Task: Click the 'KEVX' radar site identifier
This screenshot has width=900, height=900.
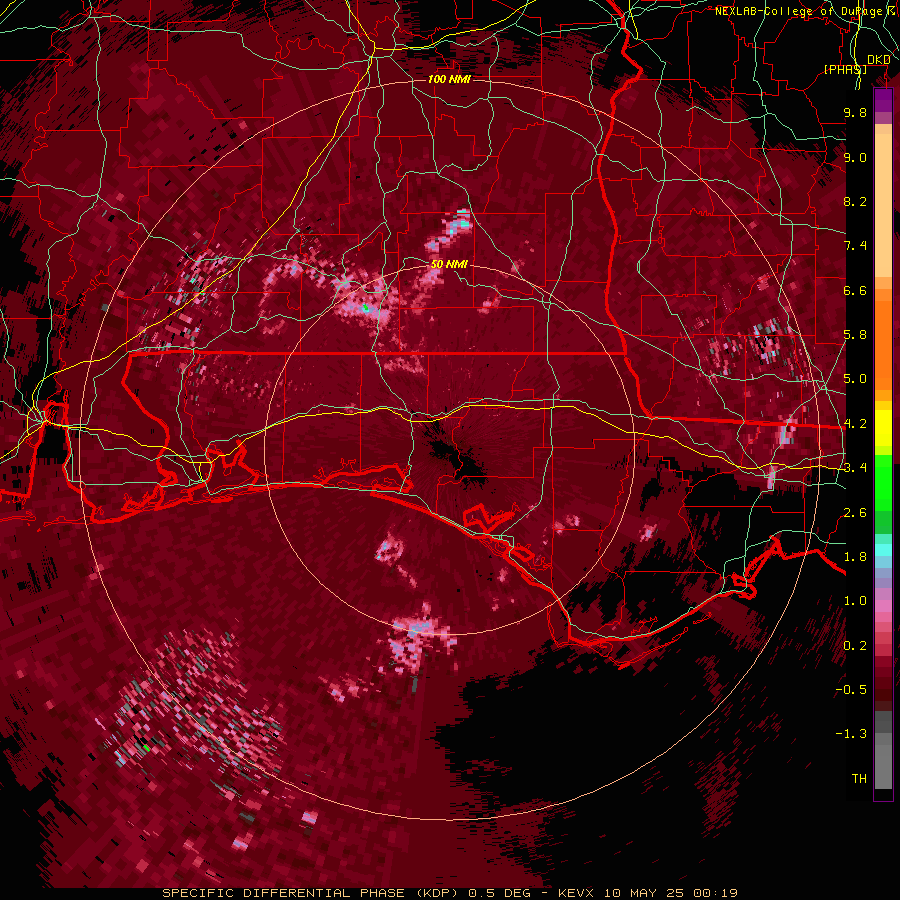Action: [578, 893]
